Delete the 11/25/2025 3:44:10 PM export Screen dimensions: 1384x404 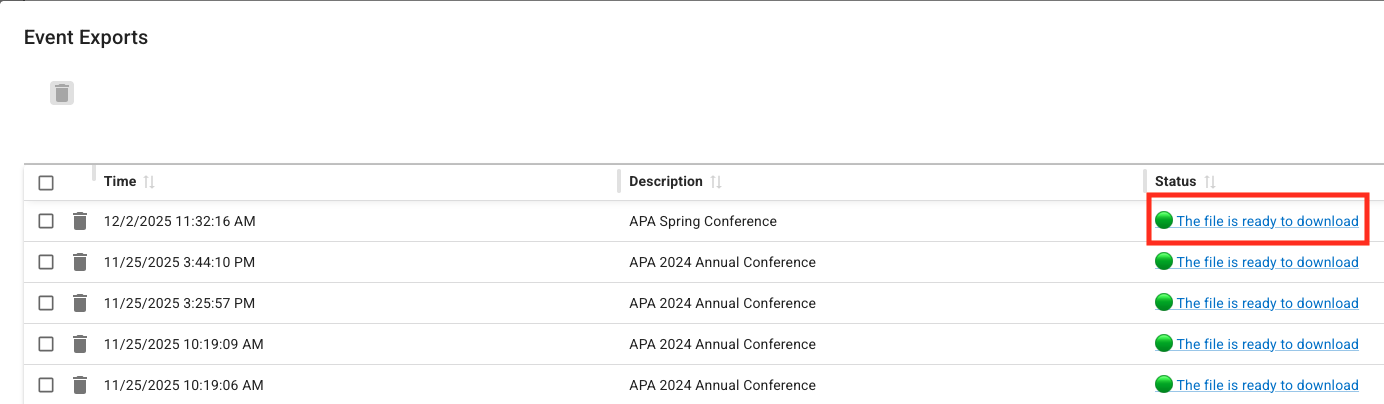[80, 262]
